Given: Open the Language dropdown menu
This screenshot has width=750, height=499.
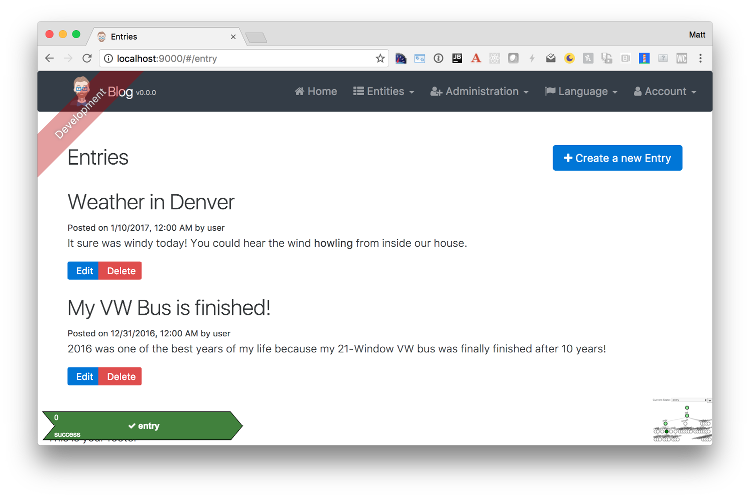Looking at the screenshot, I should click(x=581, y=91).
